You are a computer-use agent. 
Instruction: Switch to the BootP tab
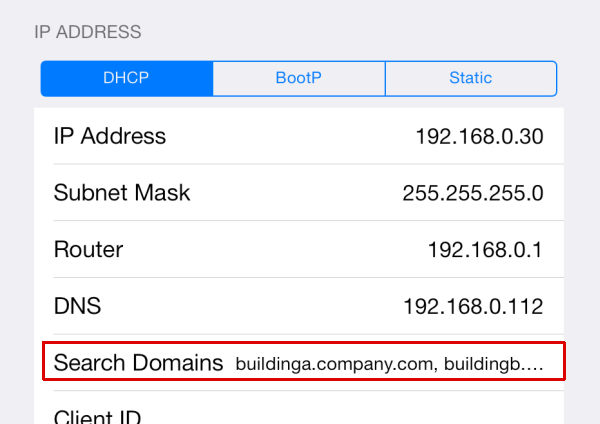298,78
